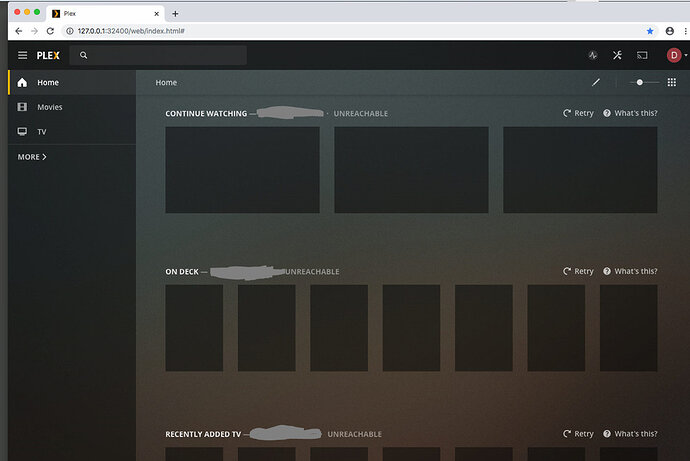Click the address bar URL

pos(131,31)
